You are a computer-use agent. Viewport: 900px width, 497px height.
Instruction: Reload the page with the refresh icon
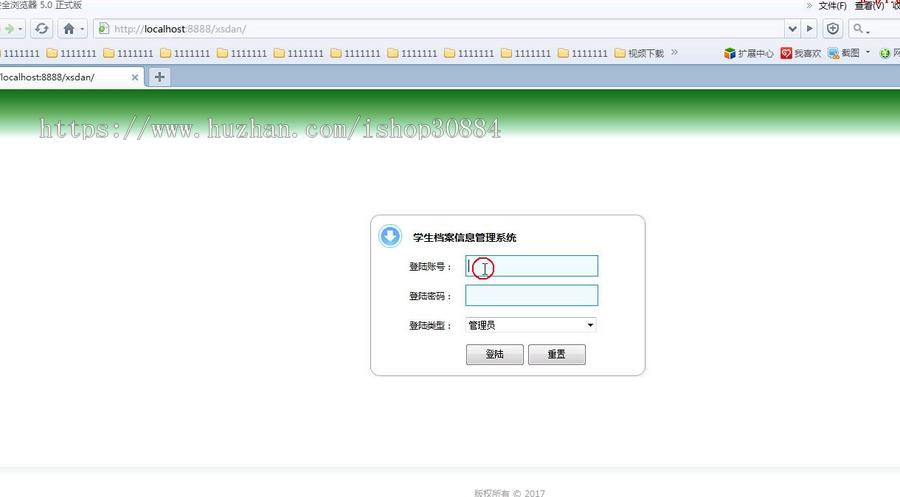41,29
